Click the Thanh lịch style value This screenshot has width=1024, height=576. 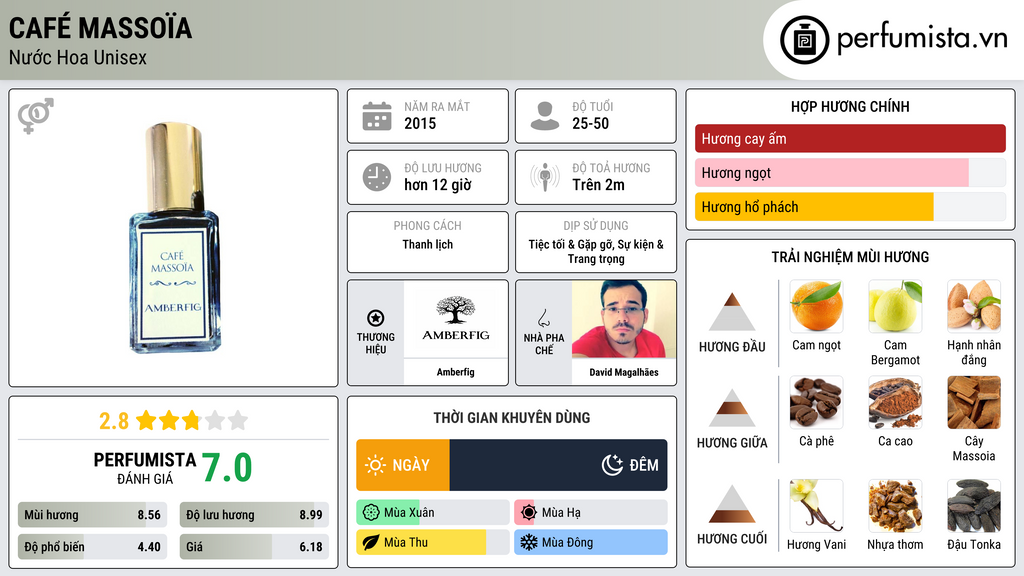(427, 244)
